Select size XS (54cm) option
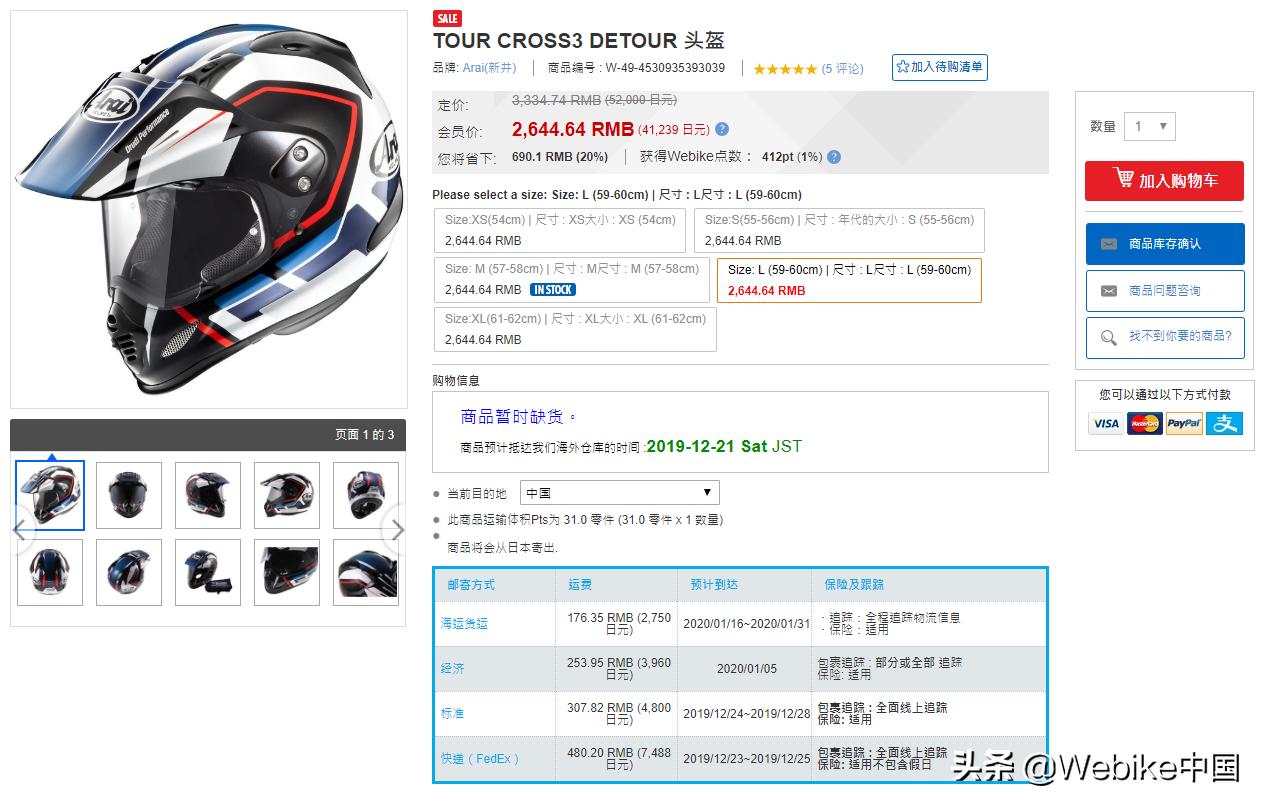The image size is (1265, 807). click(x=560, y=230)
